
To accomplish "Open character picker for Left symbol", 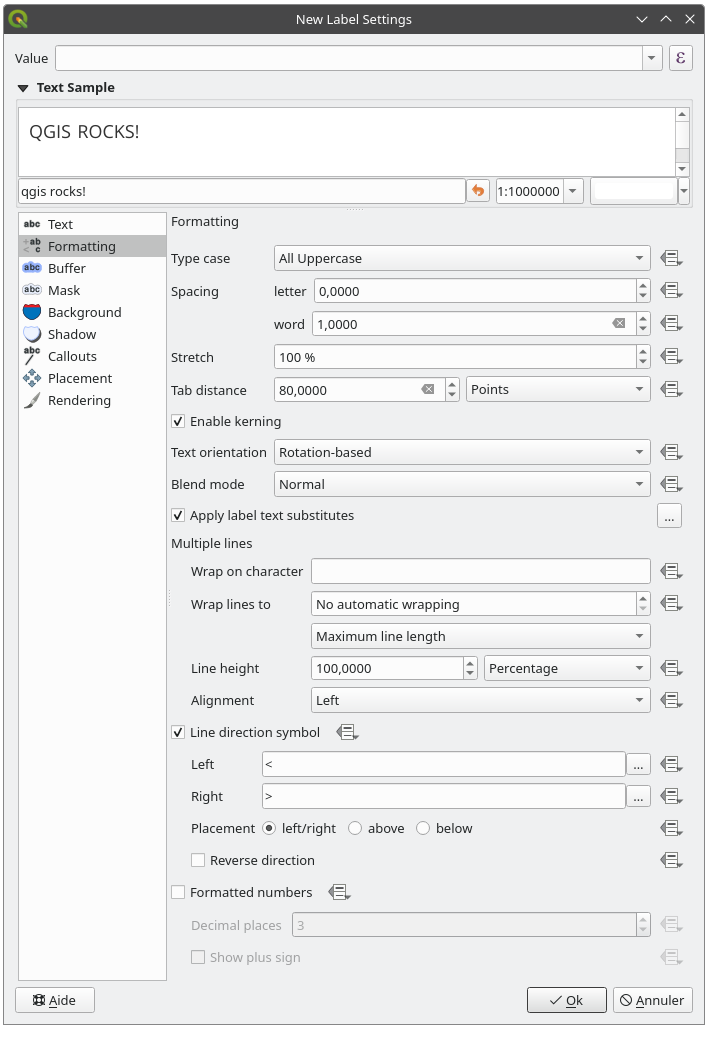I will coord(638,765).
